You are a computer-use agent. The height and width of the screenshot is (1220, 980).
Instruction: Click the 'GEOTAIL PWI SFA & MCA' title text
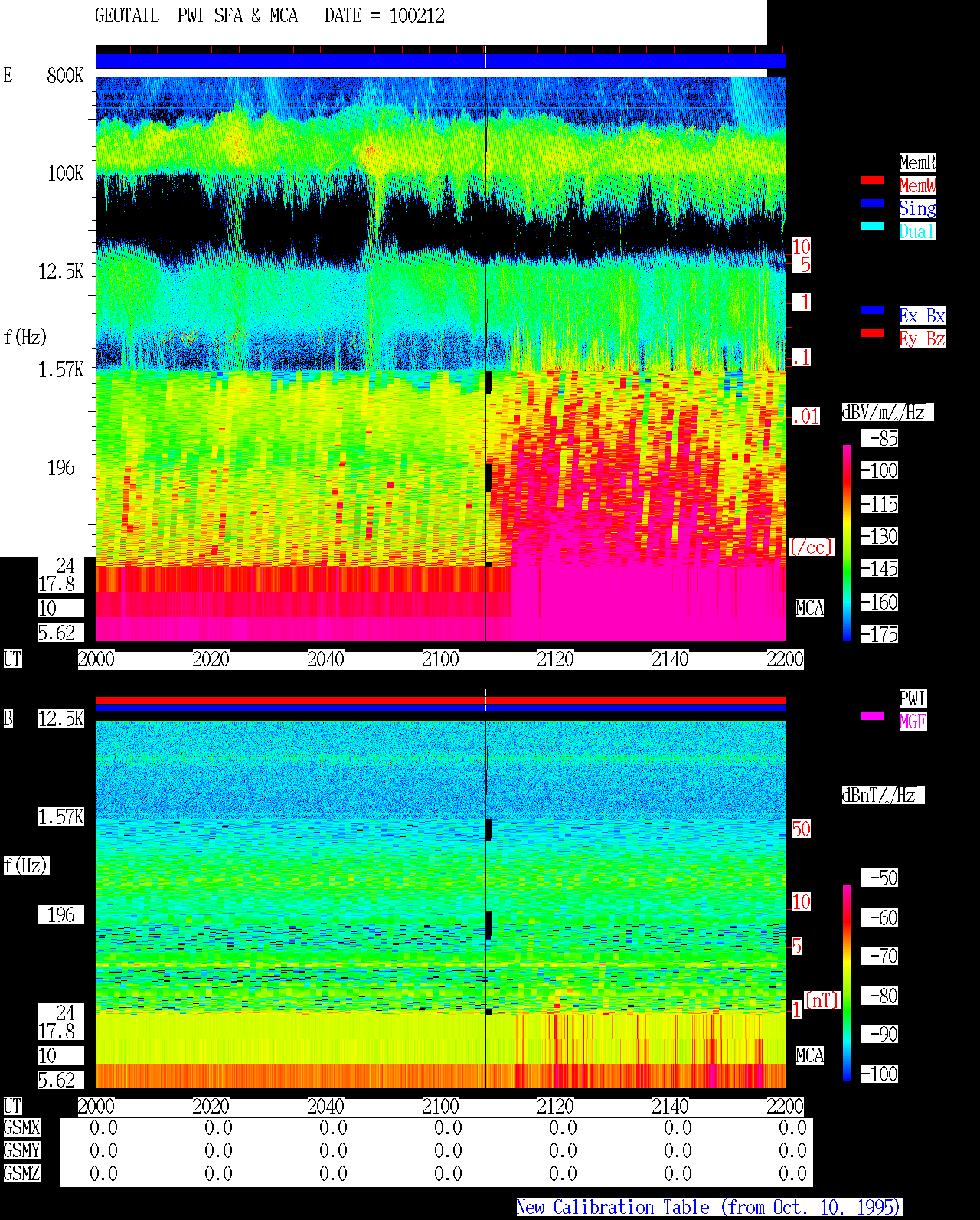point(196,16)
